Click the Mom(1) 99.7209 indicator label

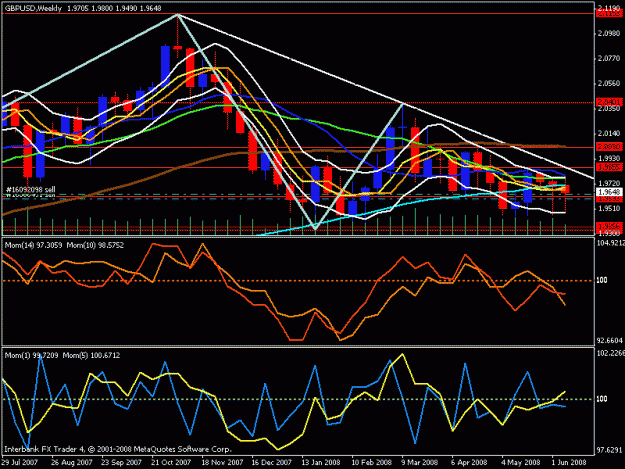[31, 355]
